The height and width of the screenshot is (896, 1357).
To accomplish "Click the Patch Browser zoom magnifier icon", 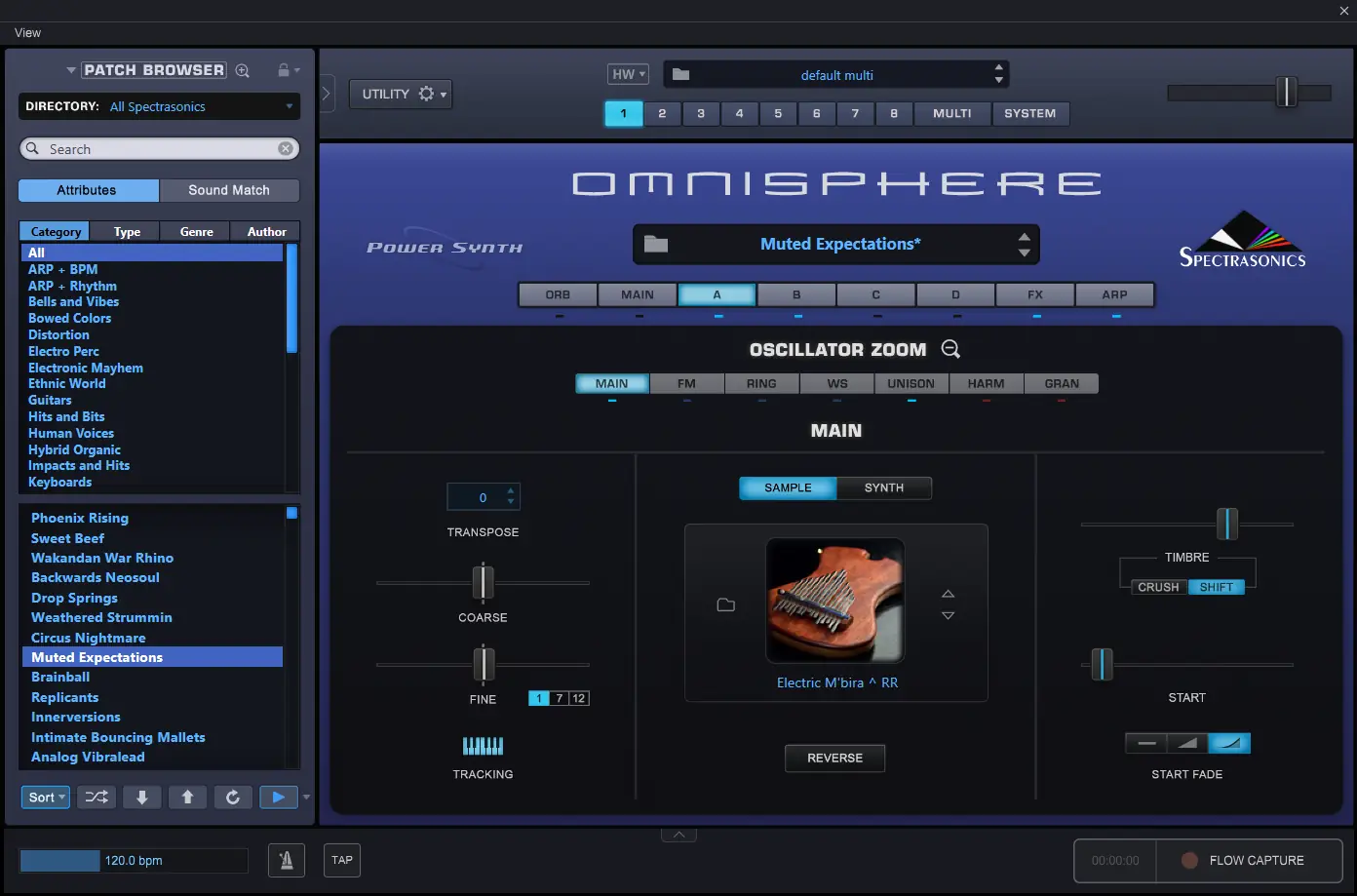I will coord(243,70).
